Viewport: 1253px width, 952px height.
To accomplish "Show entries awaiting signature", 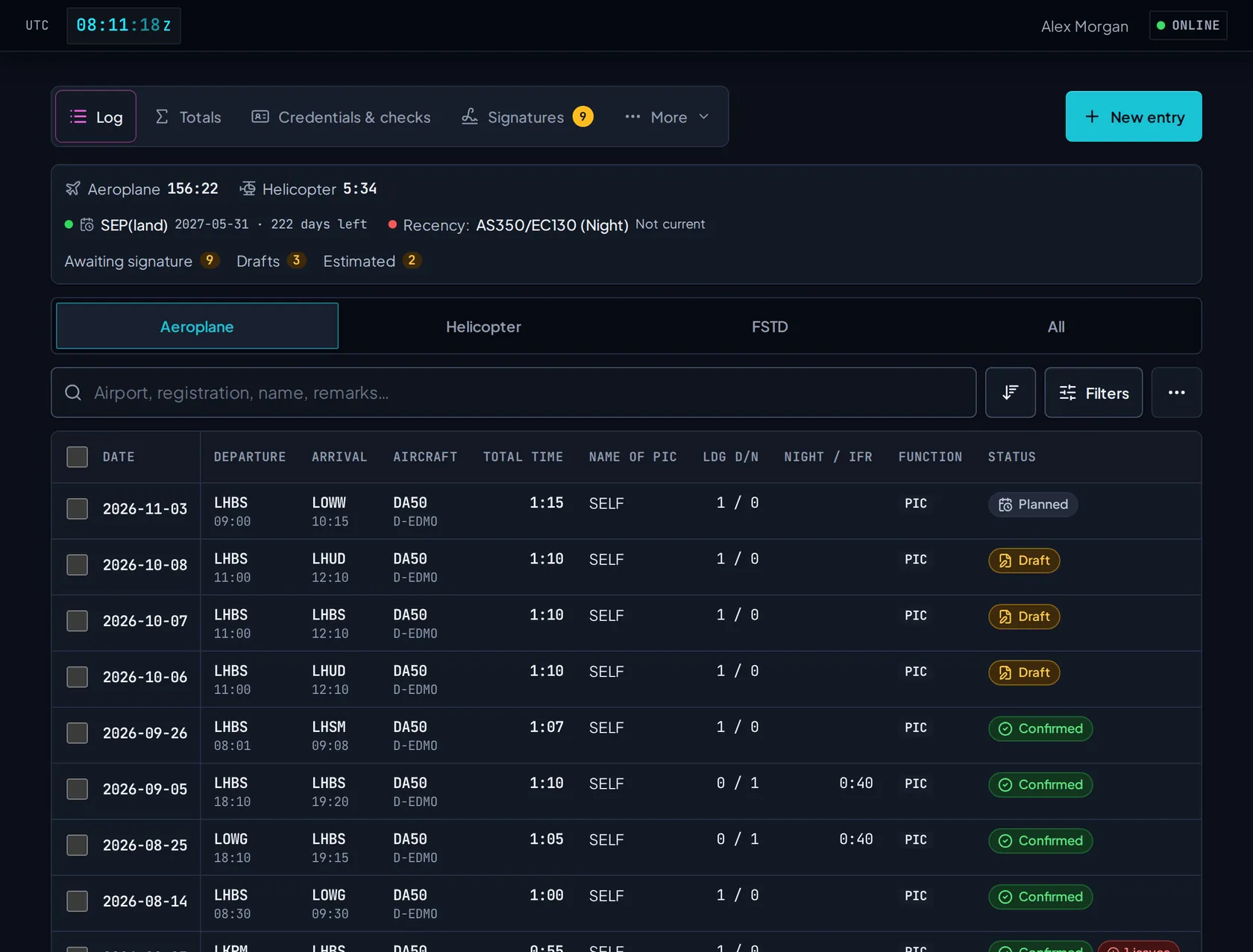I will [x=142, y=261].
